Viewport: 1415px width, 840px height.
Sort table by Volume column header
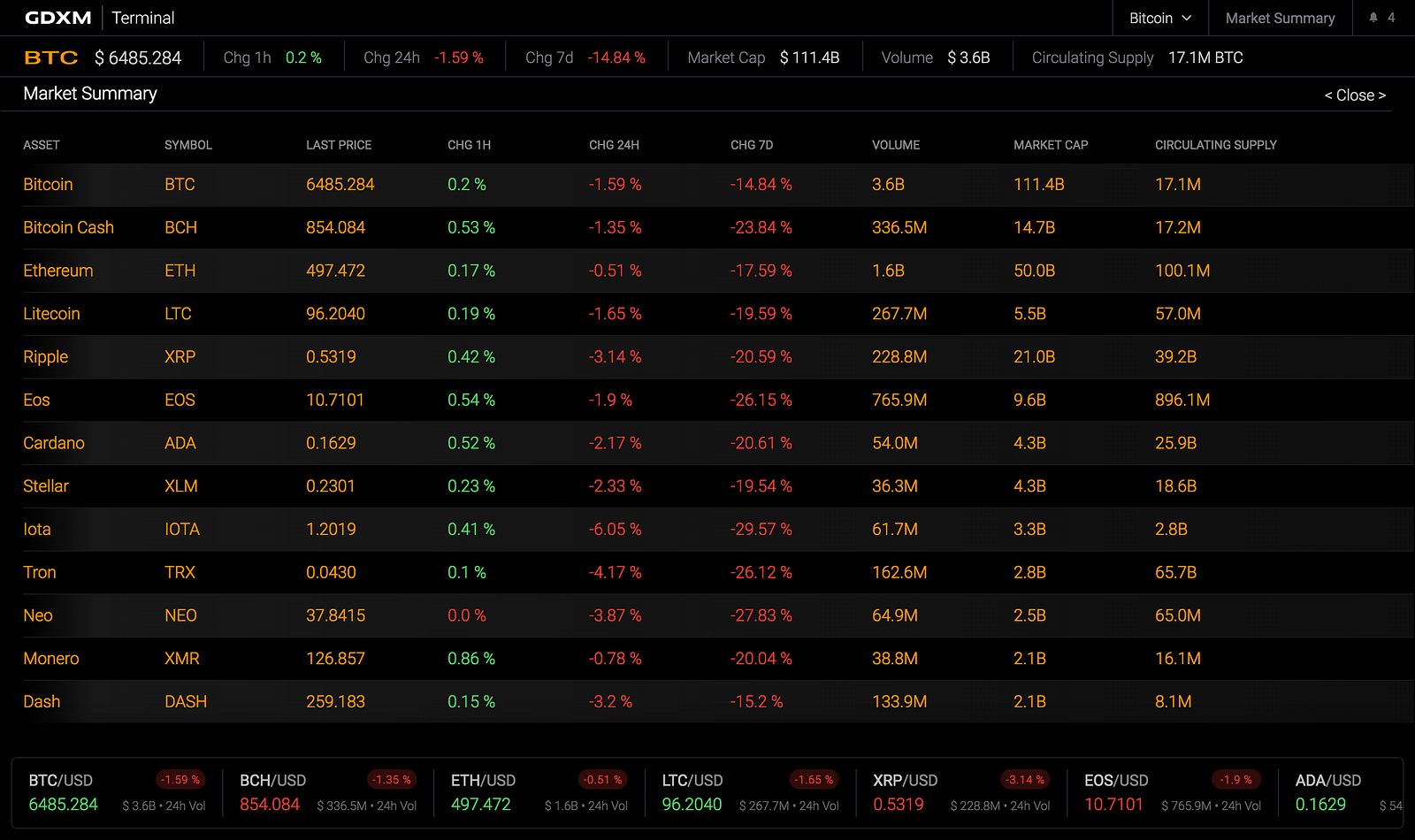[x=896, y=145]
